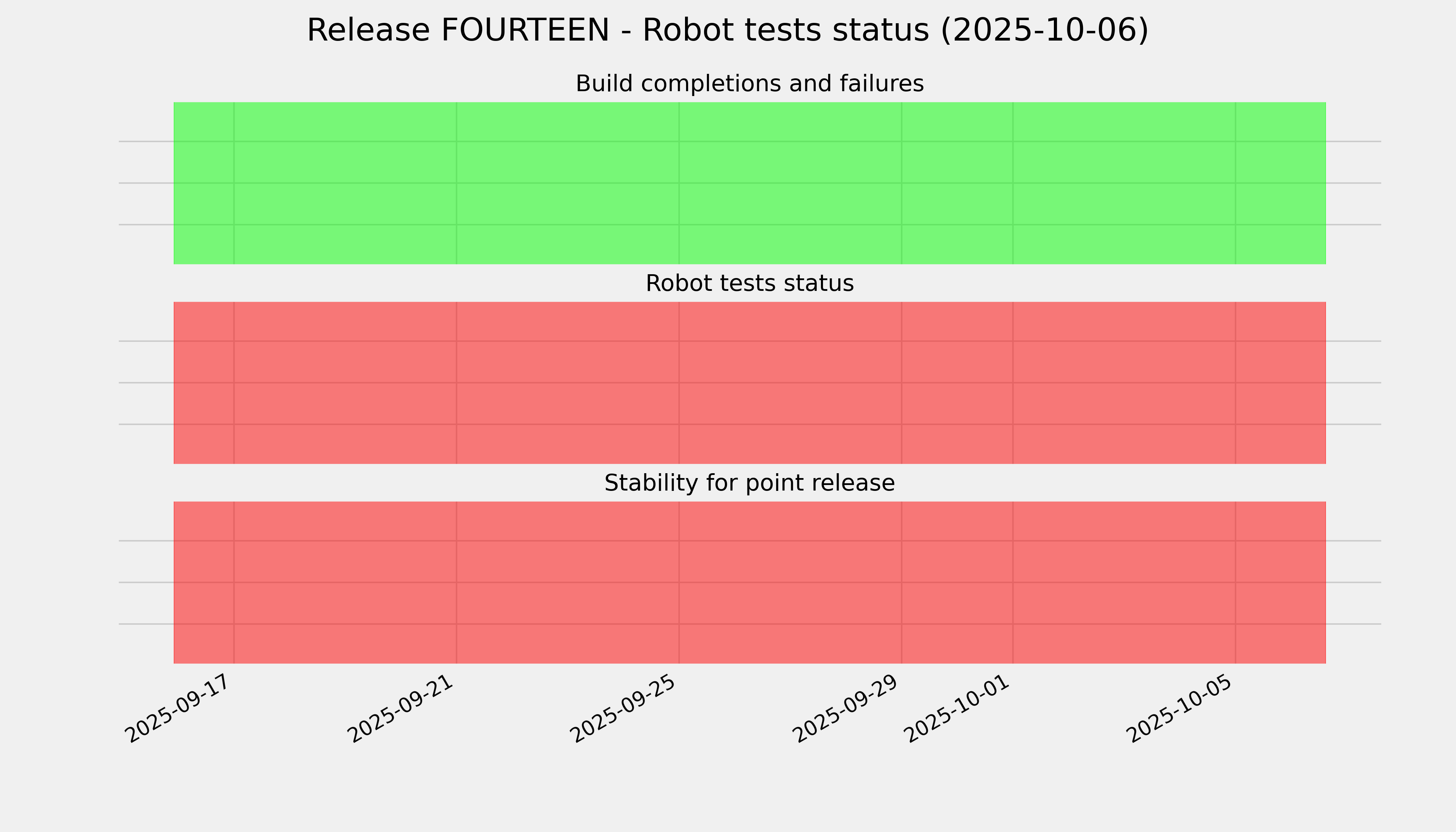
Task: Click the "Stability for point release" subplot heading
Action: coord(749,484)
